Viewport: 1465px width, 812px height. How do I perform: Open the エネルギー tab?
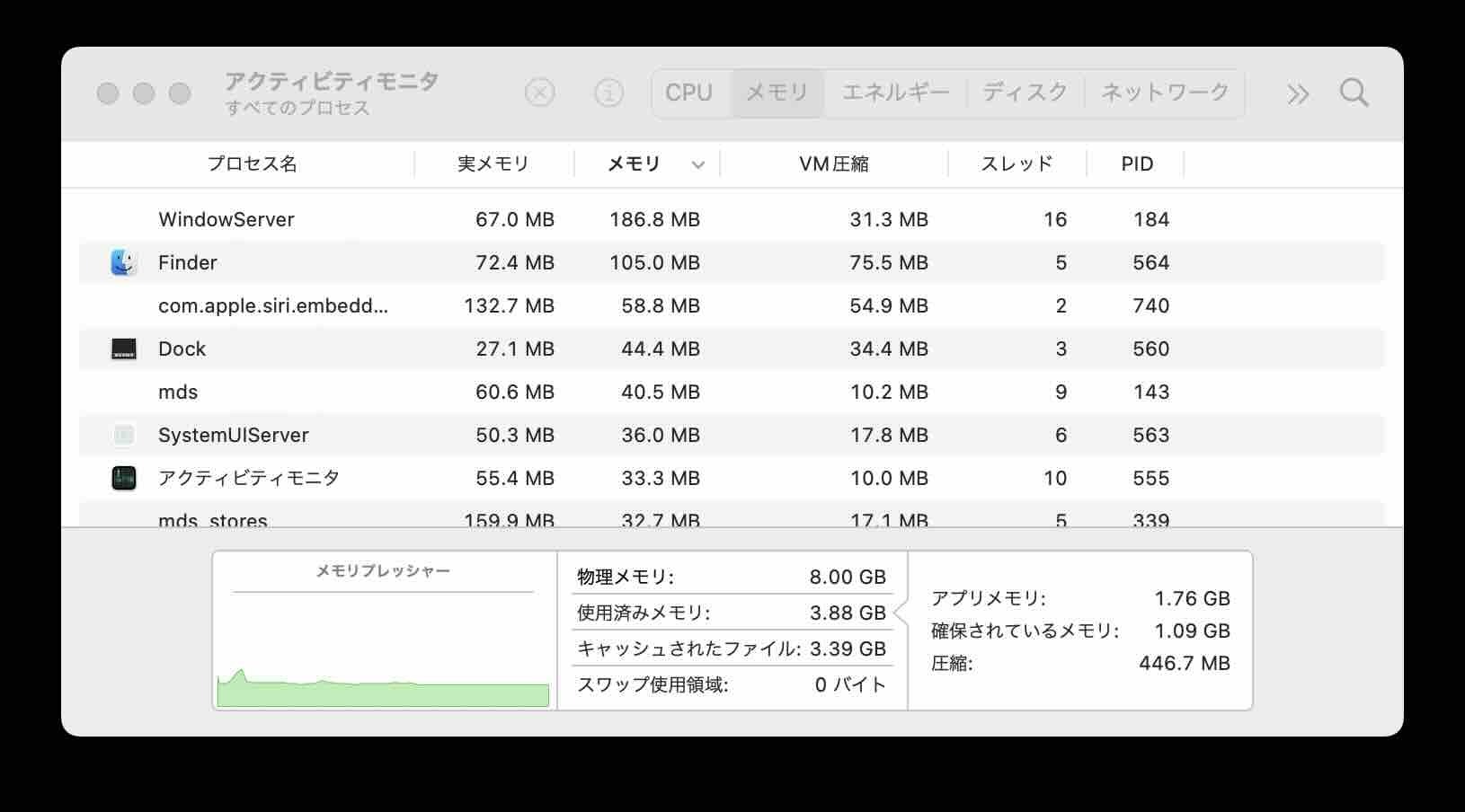click(896, 93)
